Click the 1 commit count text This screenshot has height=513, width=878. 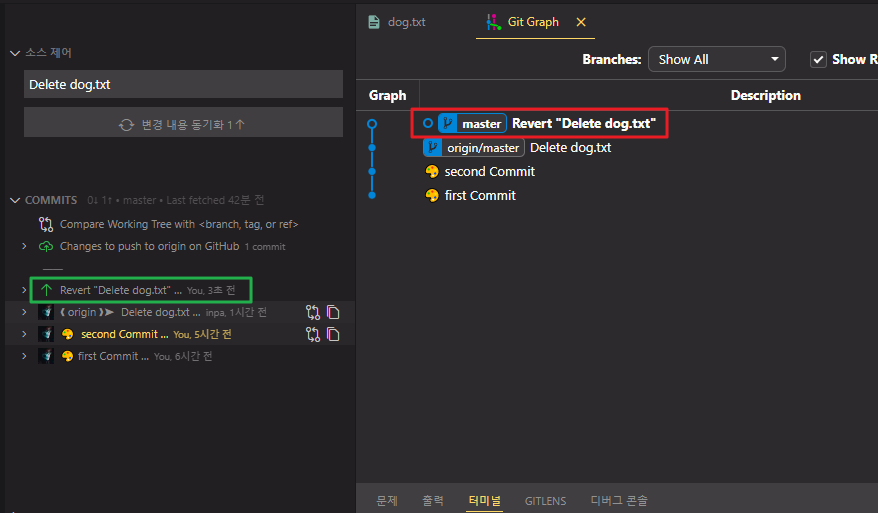(x=265, y=247)
